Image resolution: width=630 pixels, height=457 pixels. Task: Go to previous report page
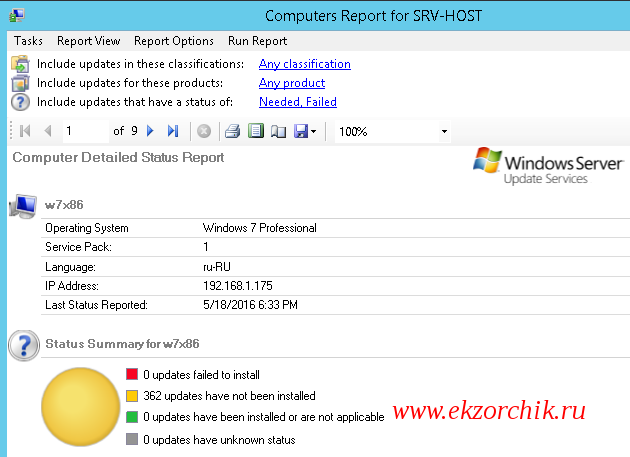[x=48, y=131]
